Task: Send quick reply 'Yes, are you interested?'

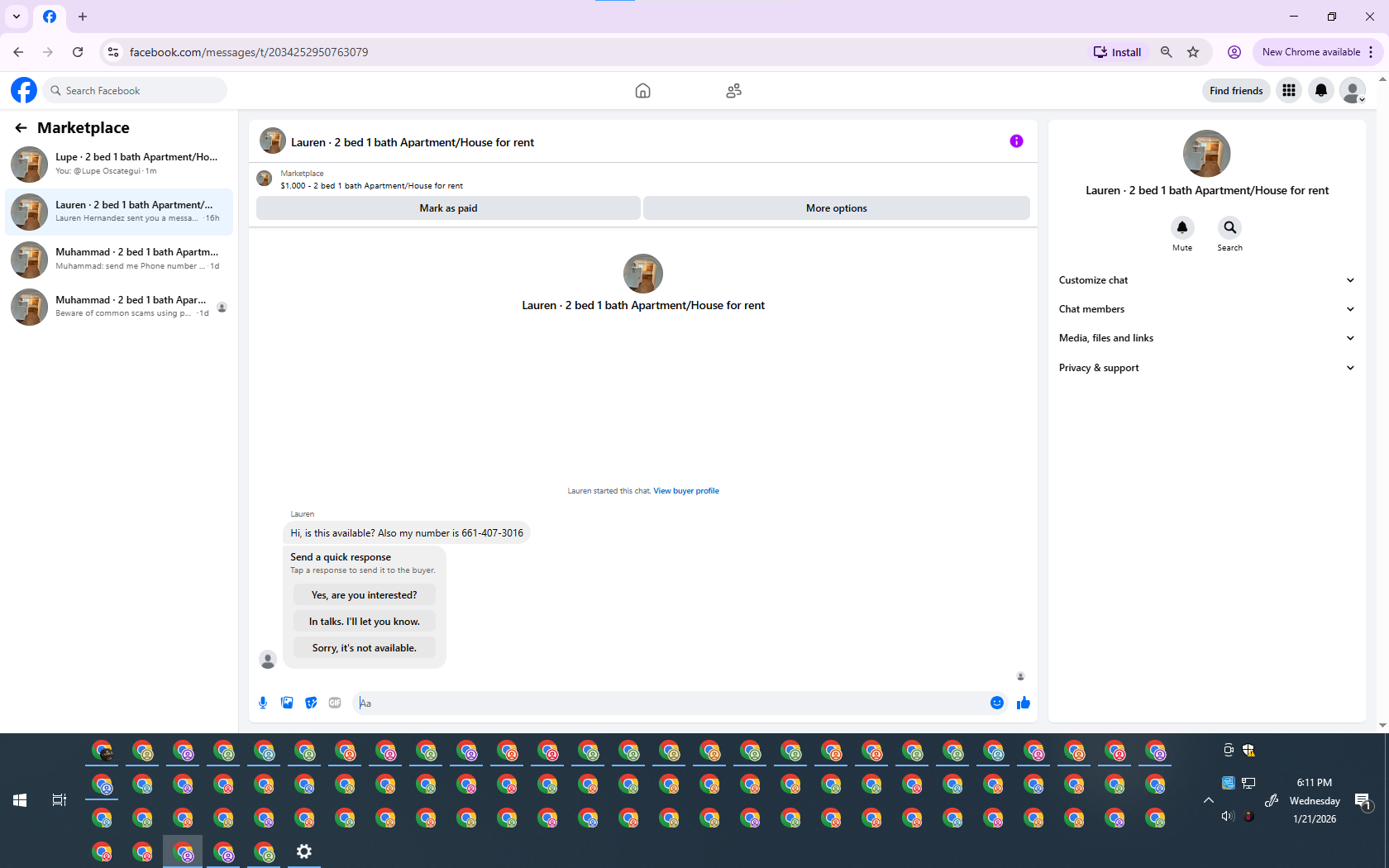Action: tap(364, 595)
